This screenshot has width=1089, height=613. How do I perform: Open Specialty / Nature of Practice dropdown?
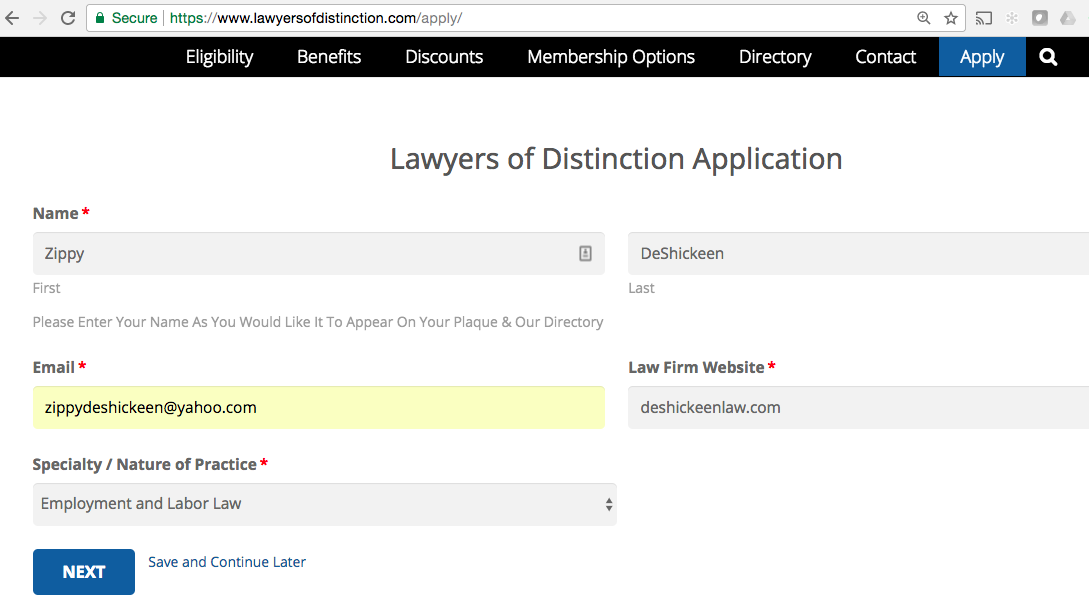324,504
